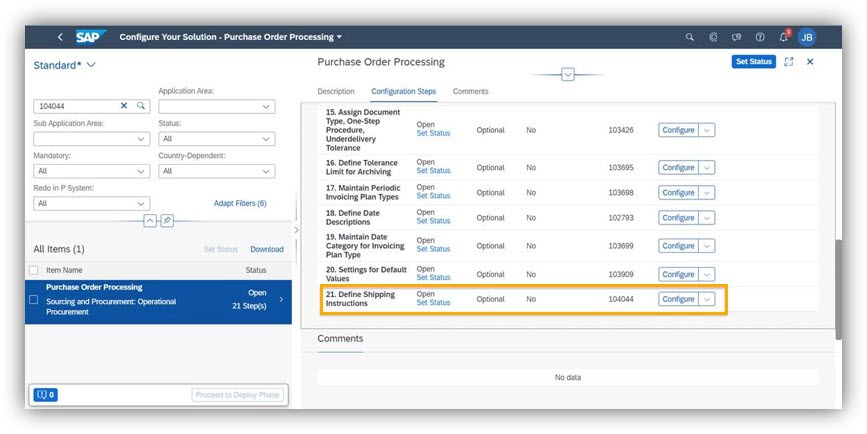
Task: Pin the filter header bar
Action: (167, 221)
